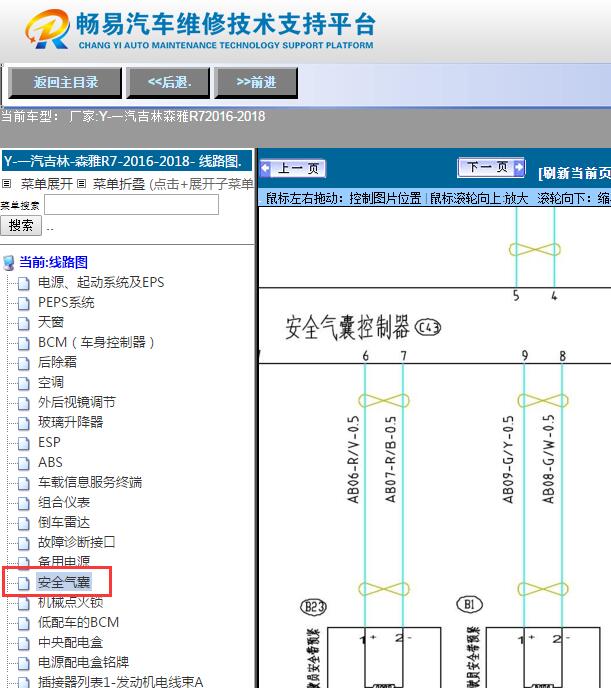Click the page icon beside 天窗
The height and width of the screenshot is (688, 611).
tap(24, 323)
